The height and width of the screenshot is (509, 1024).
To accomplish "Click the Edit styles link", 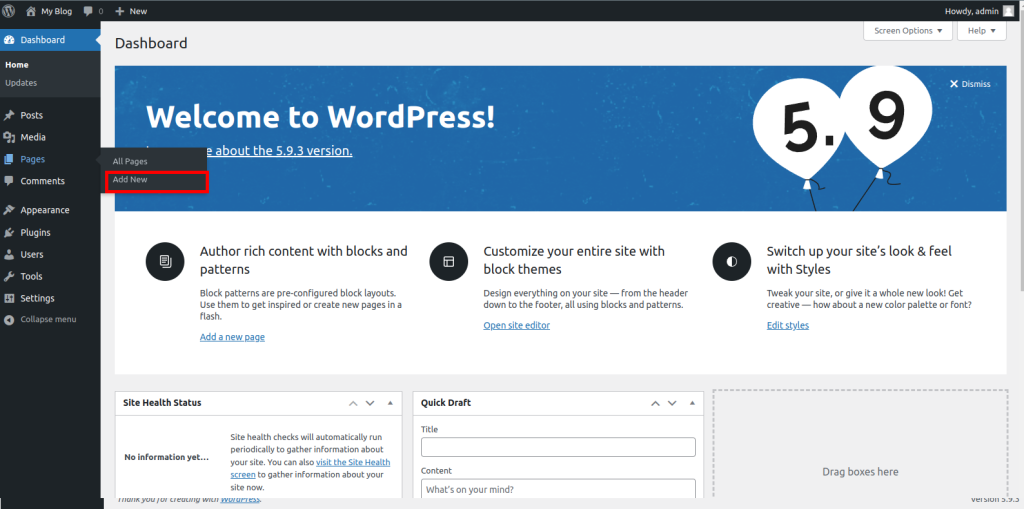I will click(x=787, y=326).
